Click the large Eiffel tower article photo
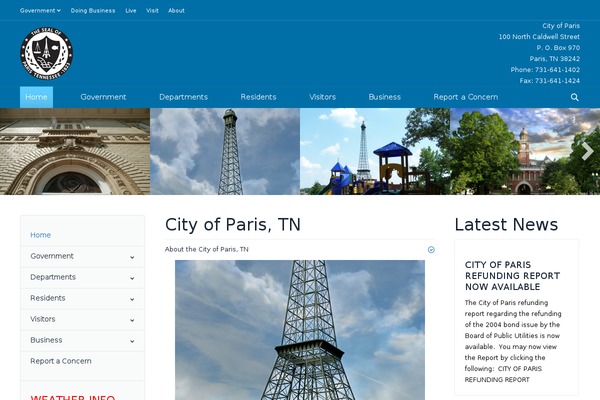Image resolution: width=600 pixels, height=400 pixels. 300,330
